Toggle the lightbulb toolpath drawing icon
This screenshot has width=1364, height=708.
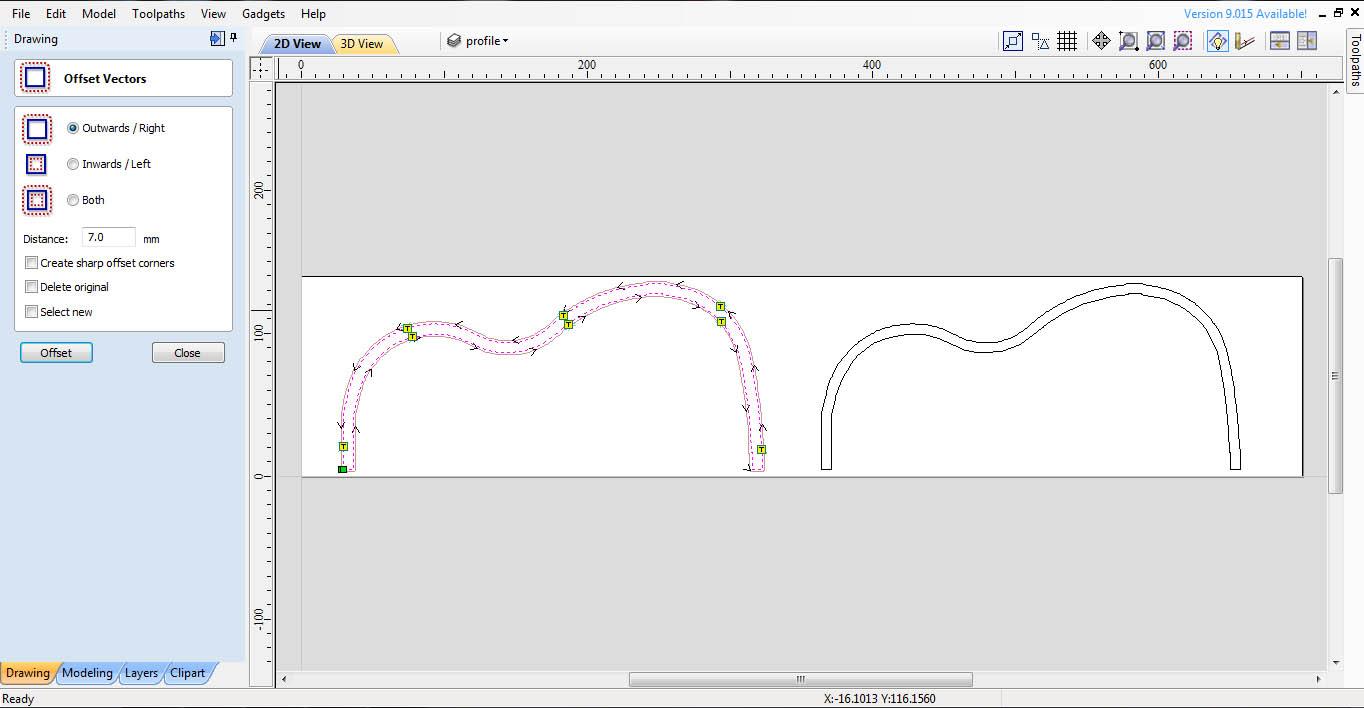(1217, 41)
